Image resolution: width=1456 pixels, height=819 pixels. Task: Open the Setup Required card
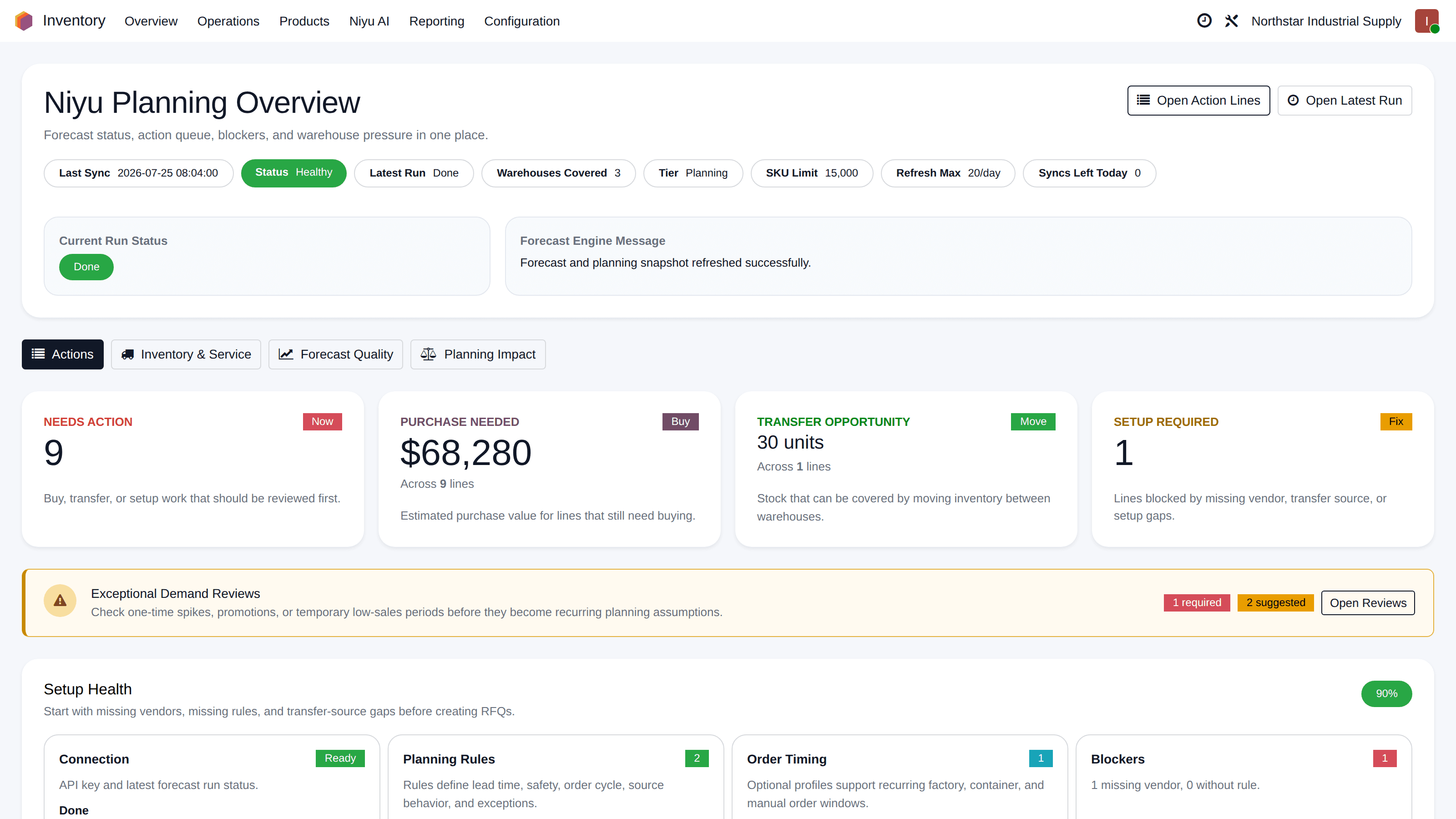coord(1263,469)
